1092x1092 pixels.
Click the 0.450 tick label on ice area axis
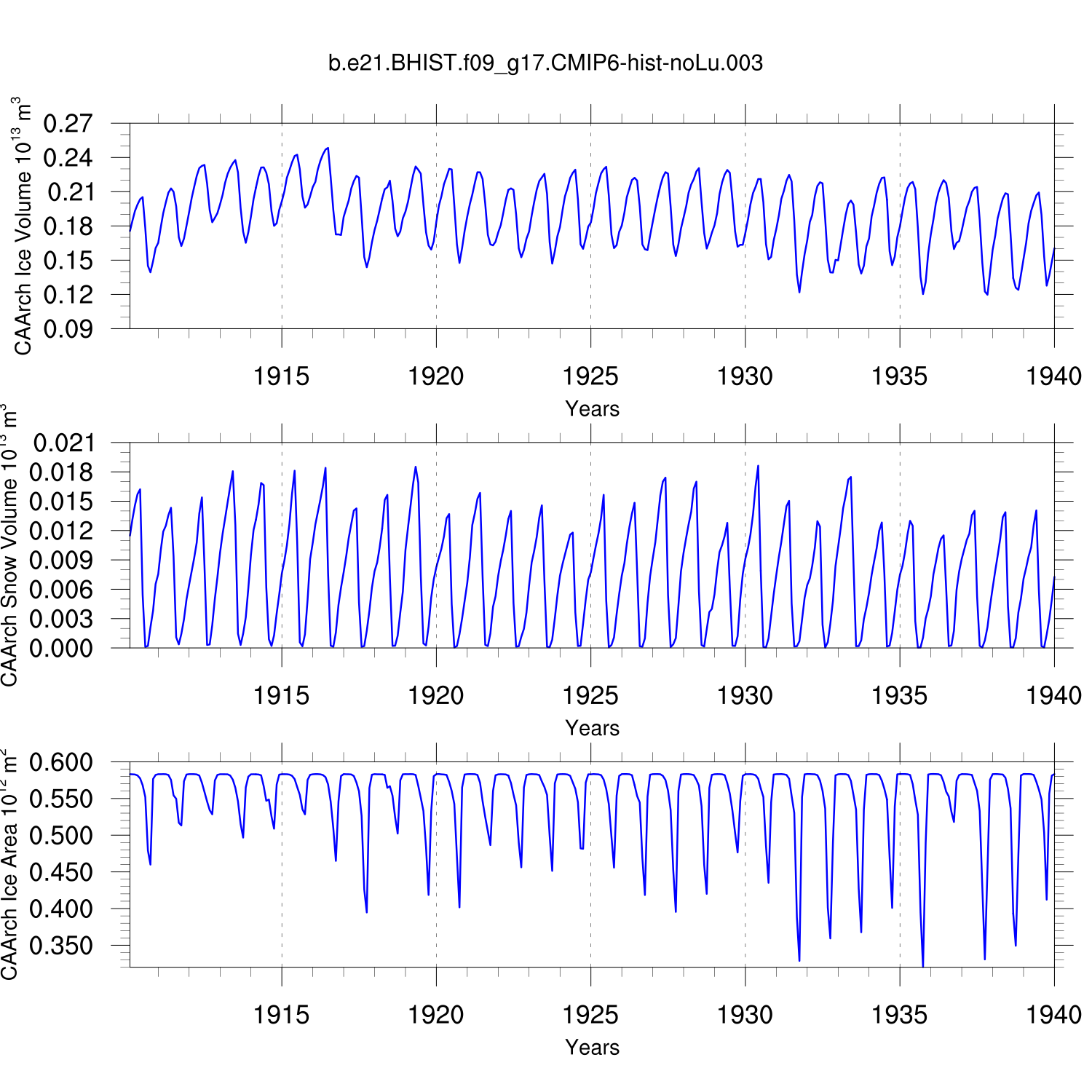click(x=61, y=872)
